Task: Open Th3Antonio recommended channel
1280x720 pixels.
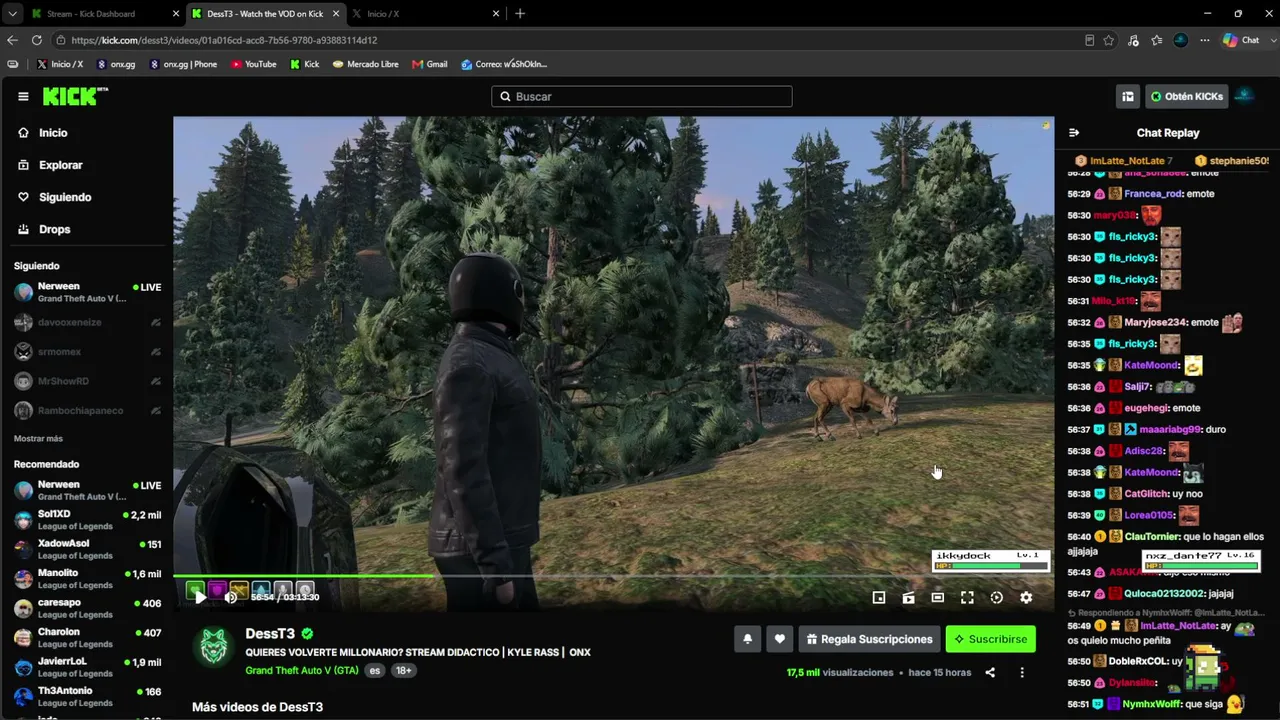Action: [87, 696]
